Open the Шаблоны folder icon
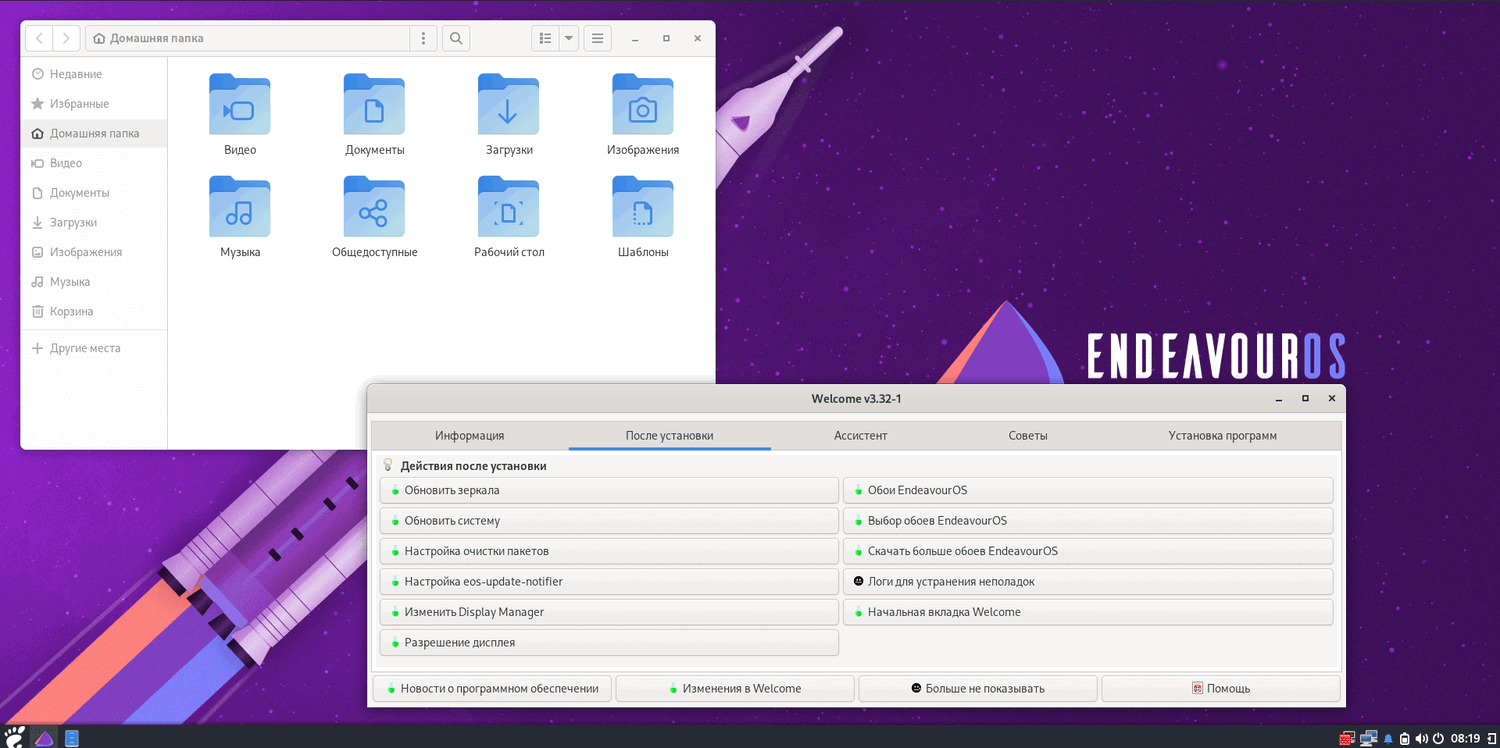 click(643, 207)
